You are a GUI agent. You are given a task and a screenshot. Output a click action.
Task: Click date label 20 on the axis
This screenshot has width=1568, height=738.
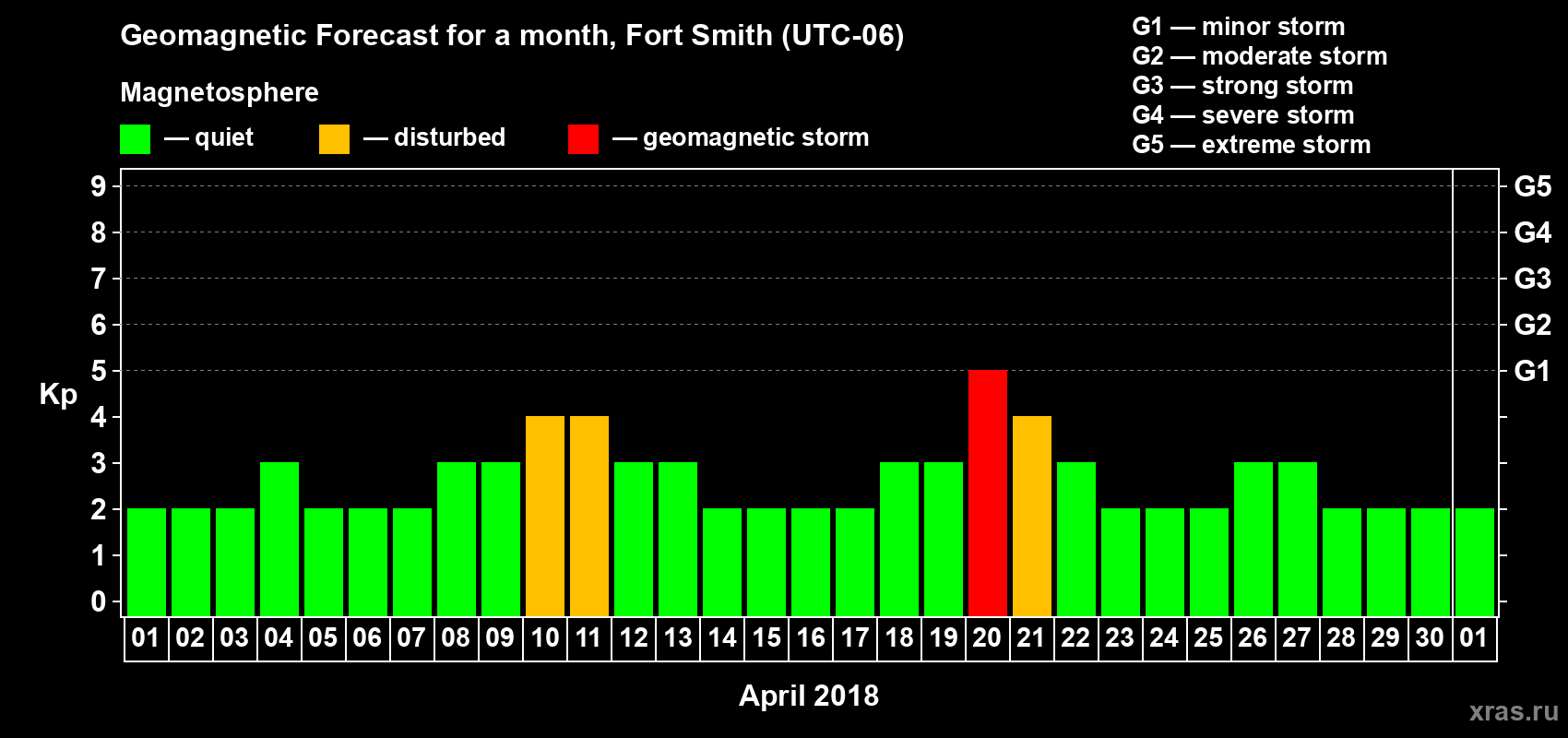click(x=987, y=637)
